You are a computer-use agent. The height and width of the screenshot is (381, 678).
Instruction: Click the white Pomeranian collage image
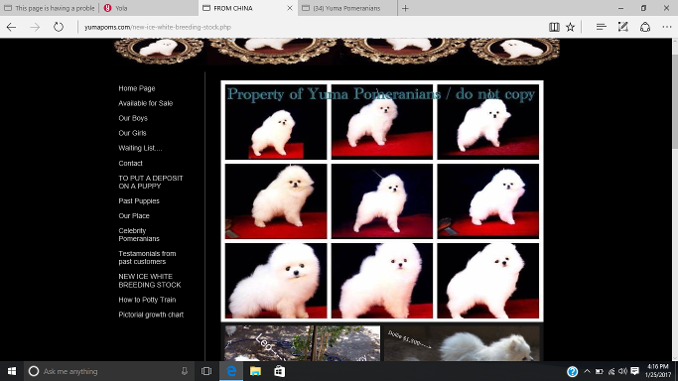[x=382, y=201]
